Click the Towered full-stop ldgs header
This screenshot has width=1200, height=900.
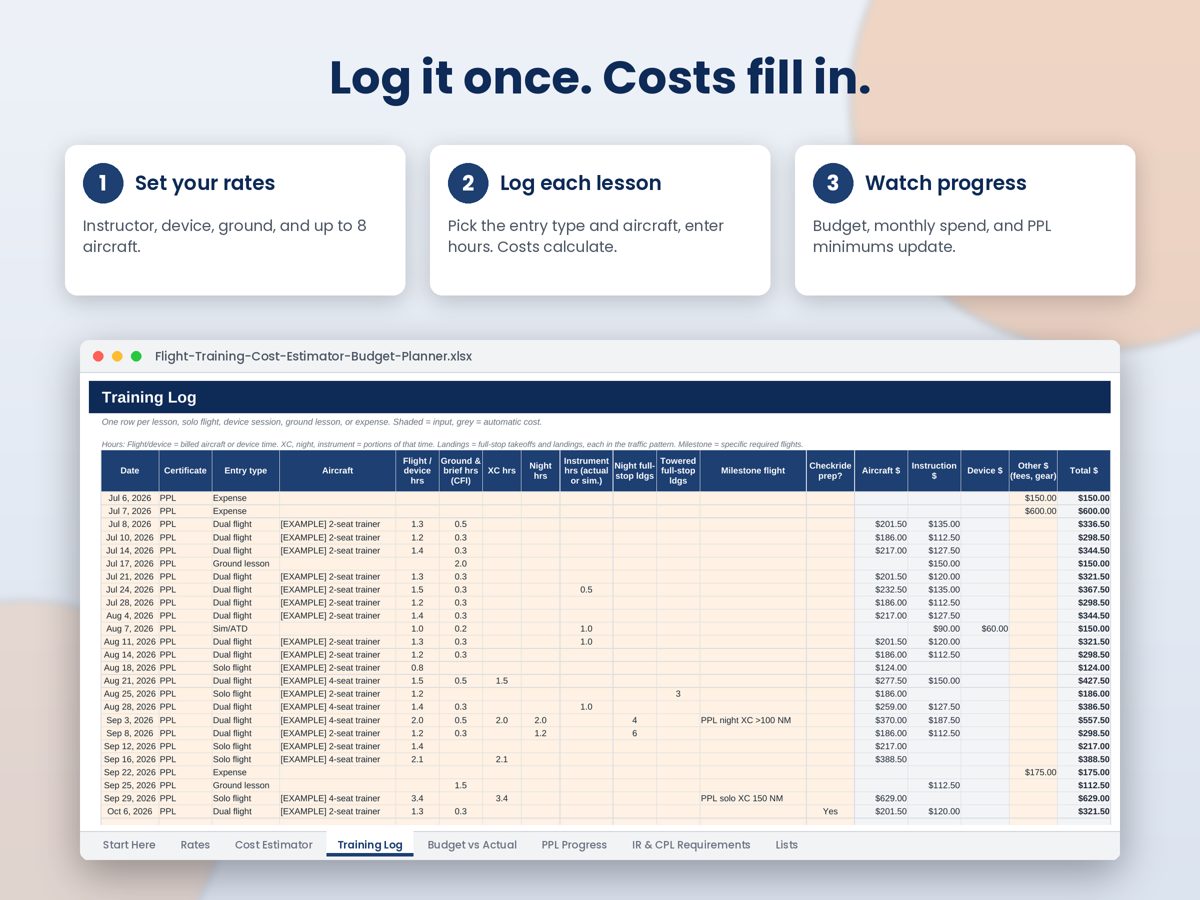(678, 471)
